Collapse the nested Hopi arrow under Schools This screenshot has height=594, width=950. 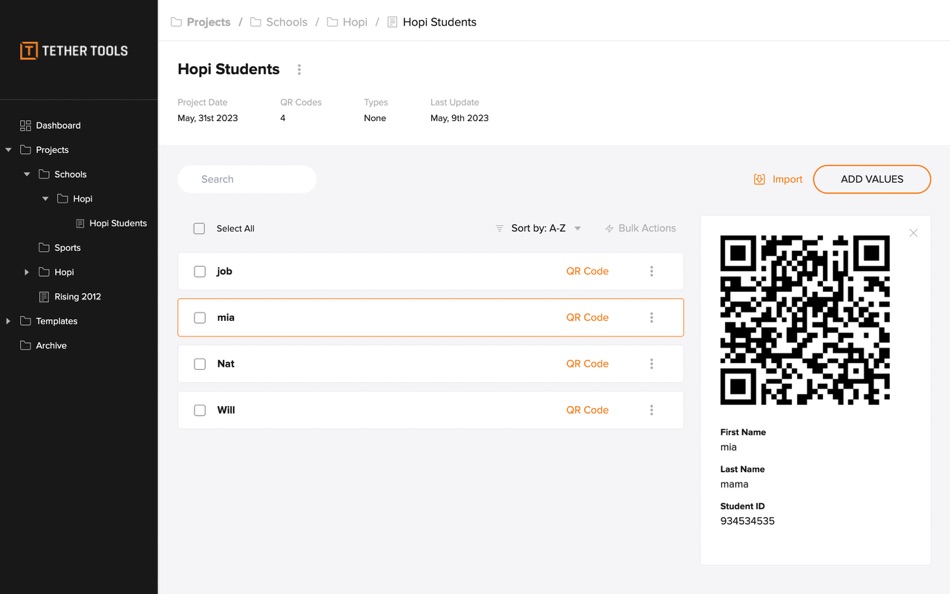45,199
